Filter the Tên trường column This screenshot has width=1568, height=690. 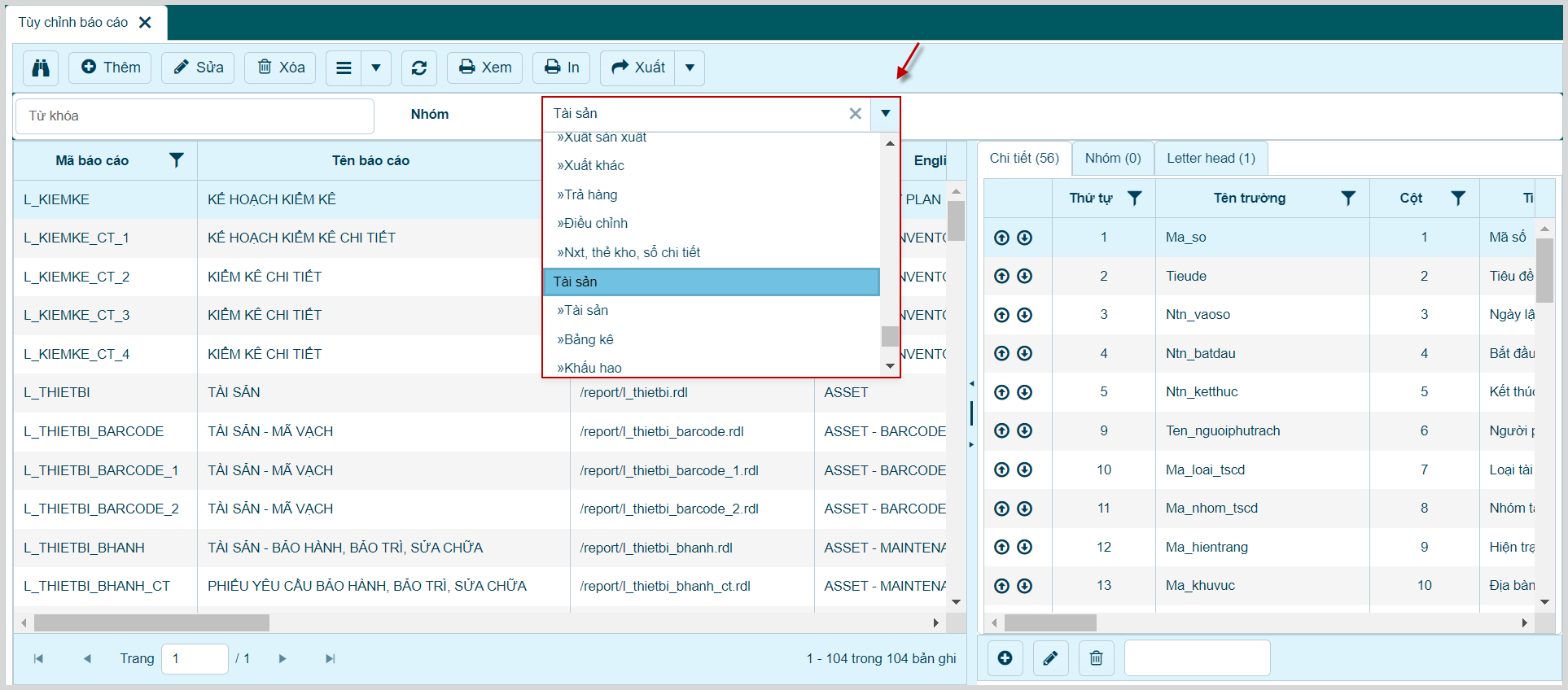pyautogui.click(x=1348, y=198)
